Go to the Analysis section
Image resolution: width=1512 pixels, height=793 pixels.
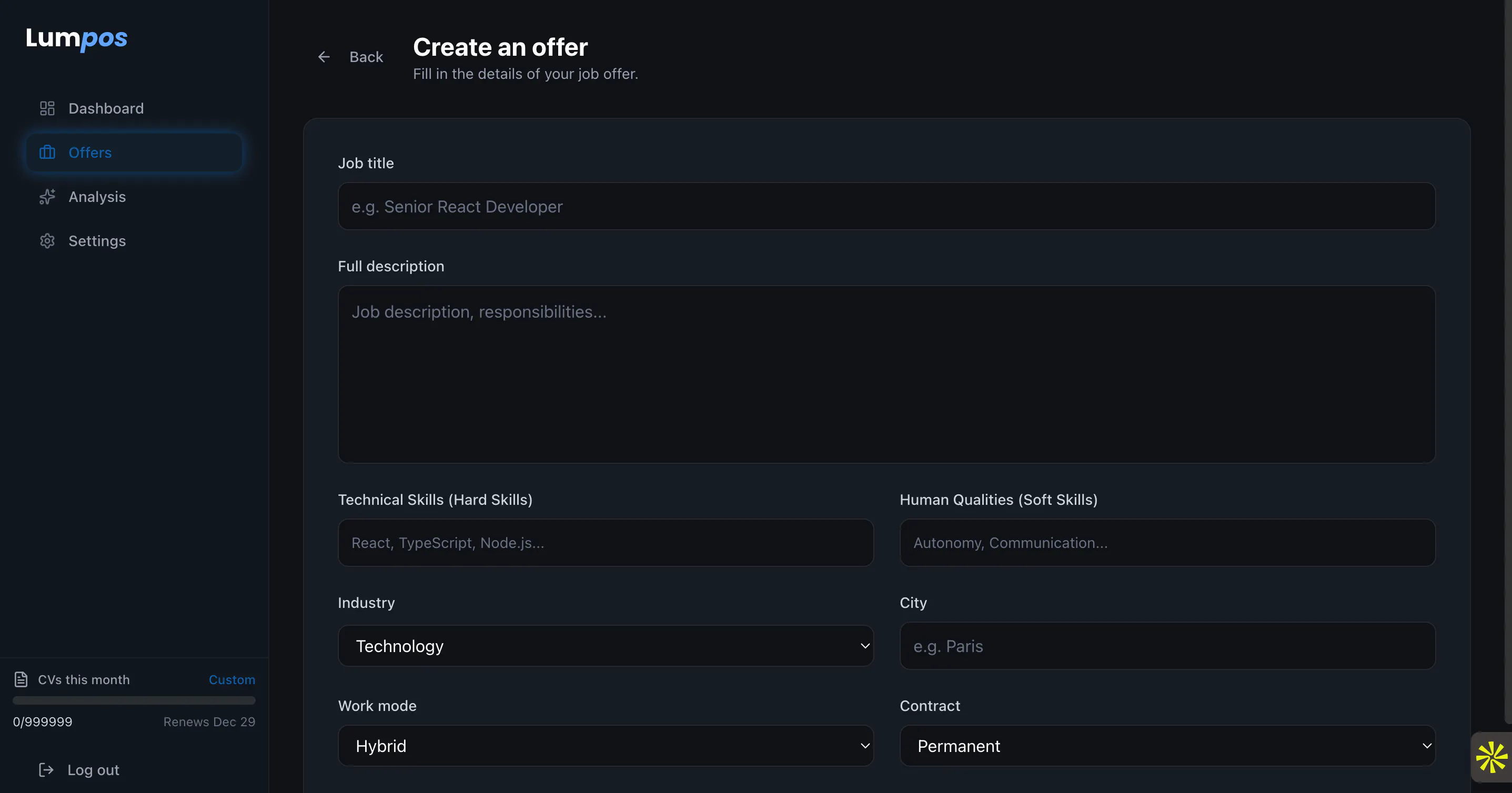(134, 197)
